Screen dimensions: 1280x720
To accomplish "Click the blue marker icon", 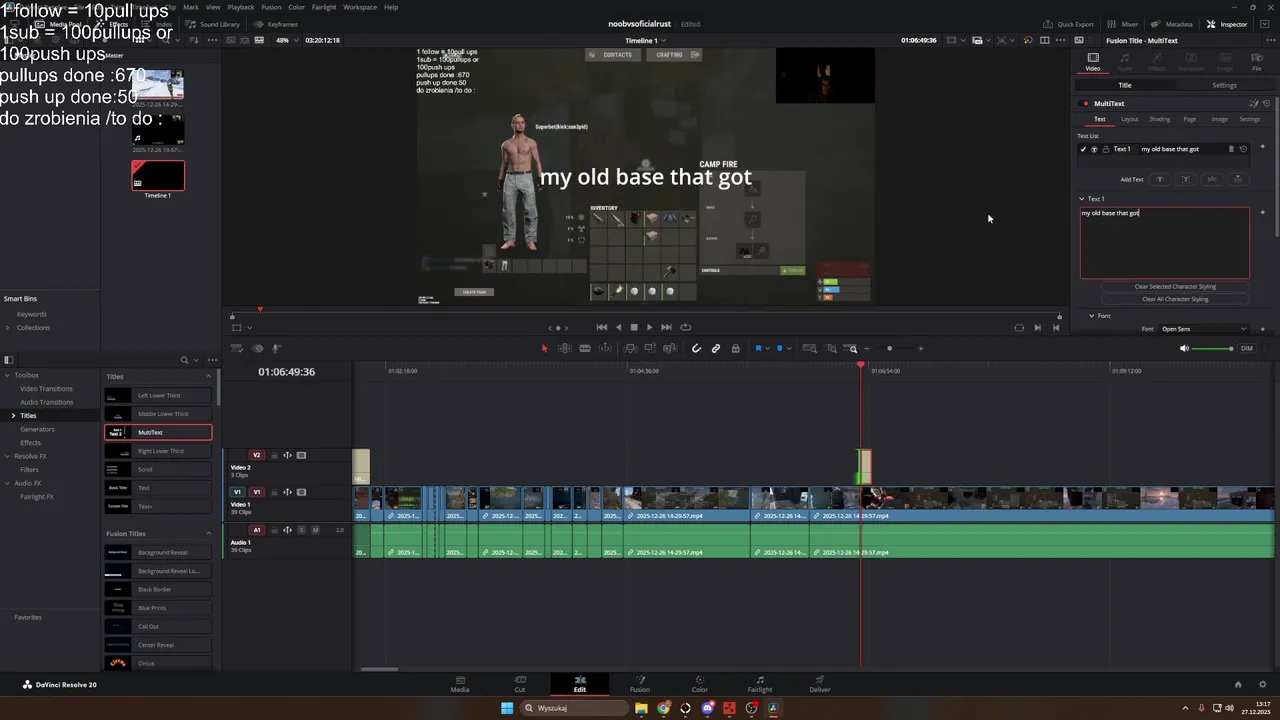I will tap(780, 348).
